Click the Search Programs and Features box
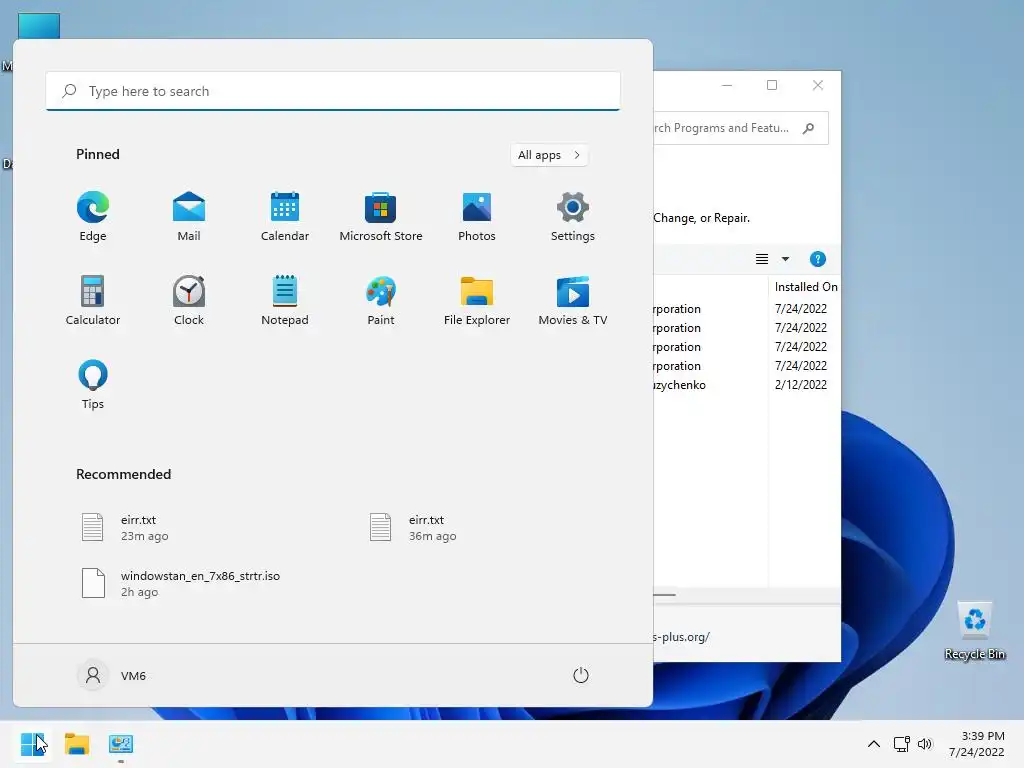 741,128
